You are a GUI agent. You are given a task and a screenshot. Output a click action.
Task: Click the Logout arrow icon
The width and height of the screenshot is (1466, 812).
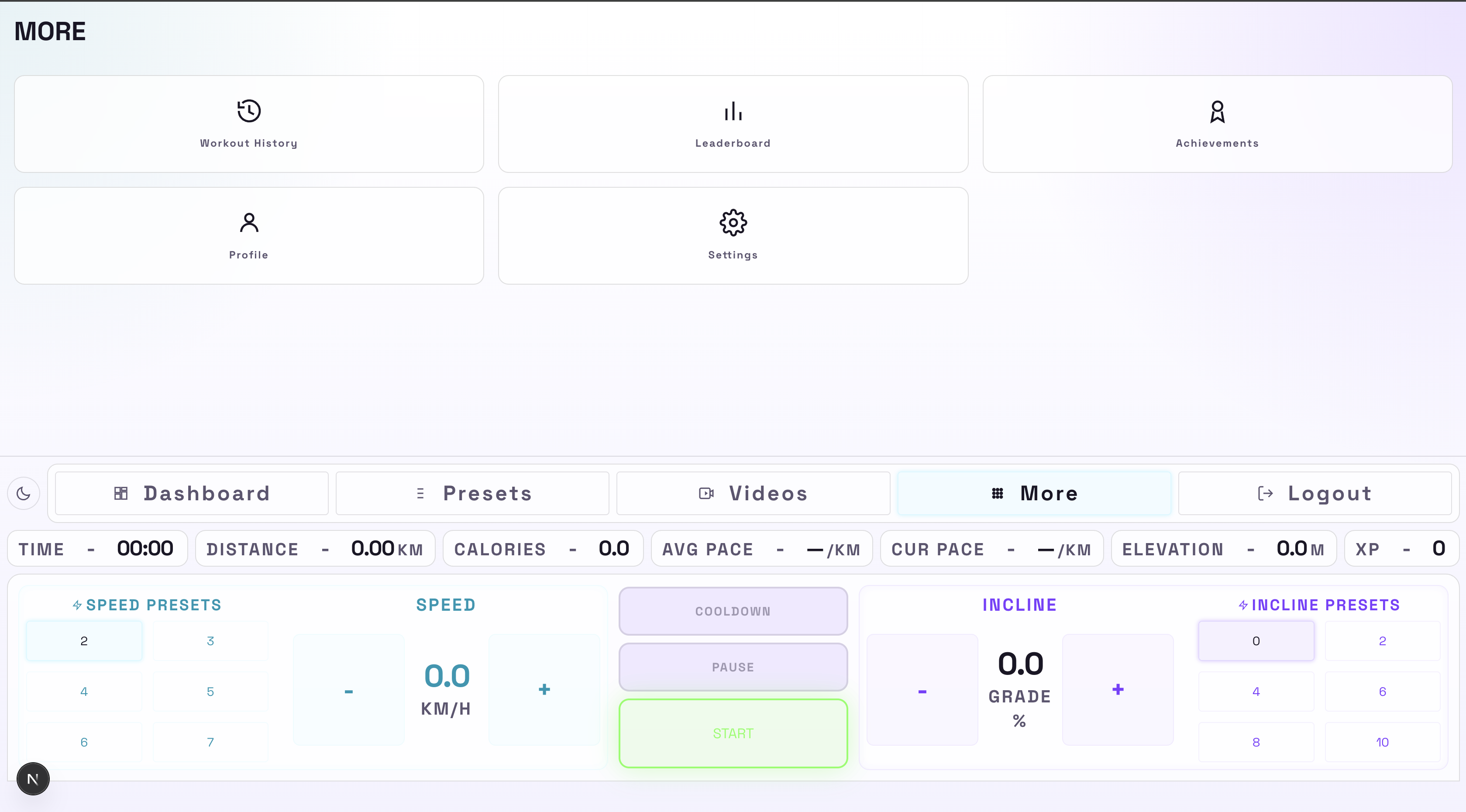1265,493
